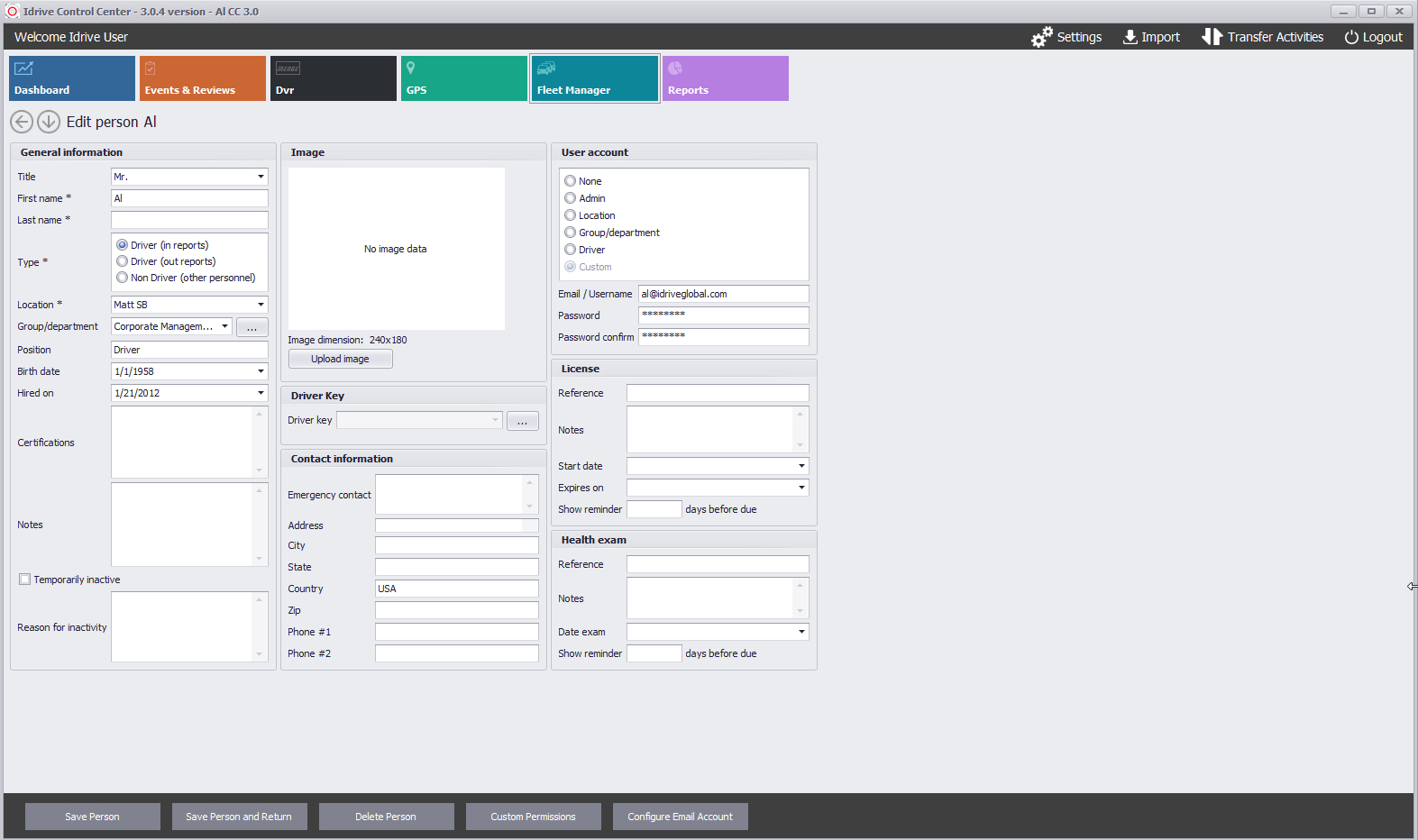This screenshot has width=1418, height=840.
Task: Go to the Events & Reviews tab
Action: (202, 78)
